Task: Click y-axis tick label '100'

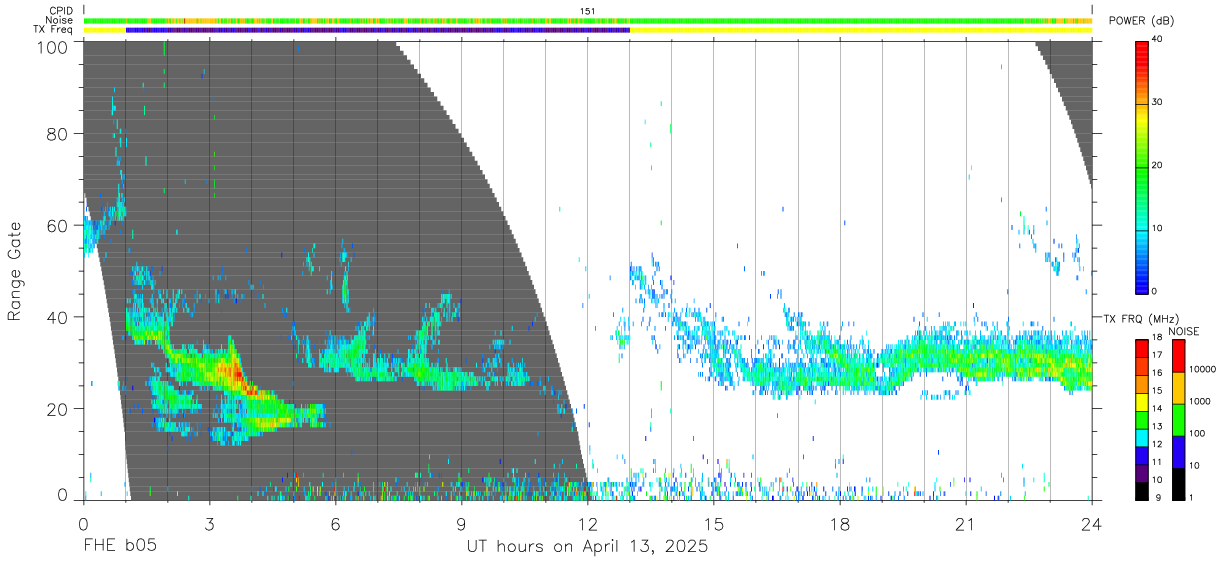Action: pos(51,47)
